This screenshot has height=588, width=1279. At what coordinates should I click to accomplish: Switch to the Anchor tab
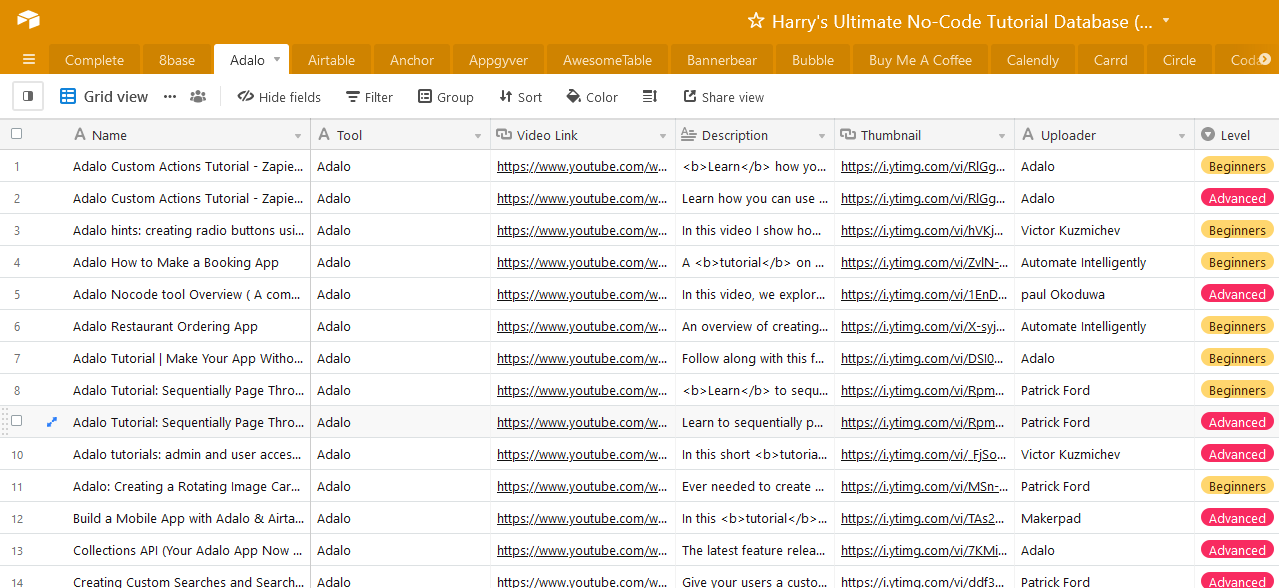412,60
